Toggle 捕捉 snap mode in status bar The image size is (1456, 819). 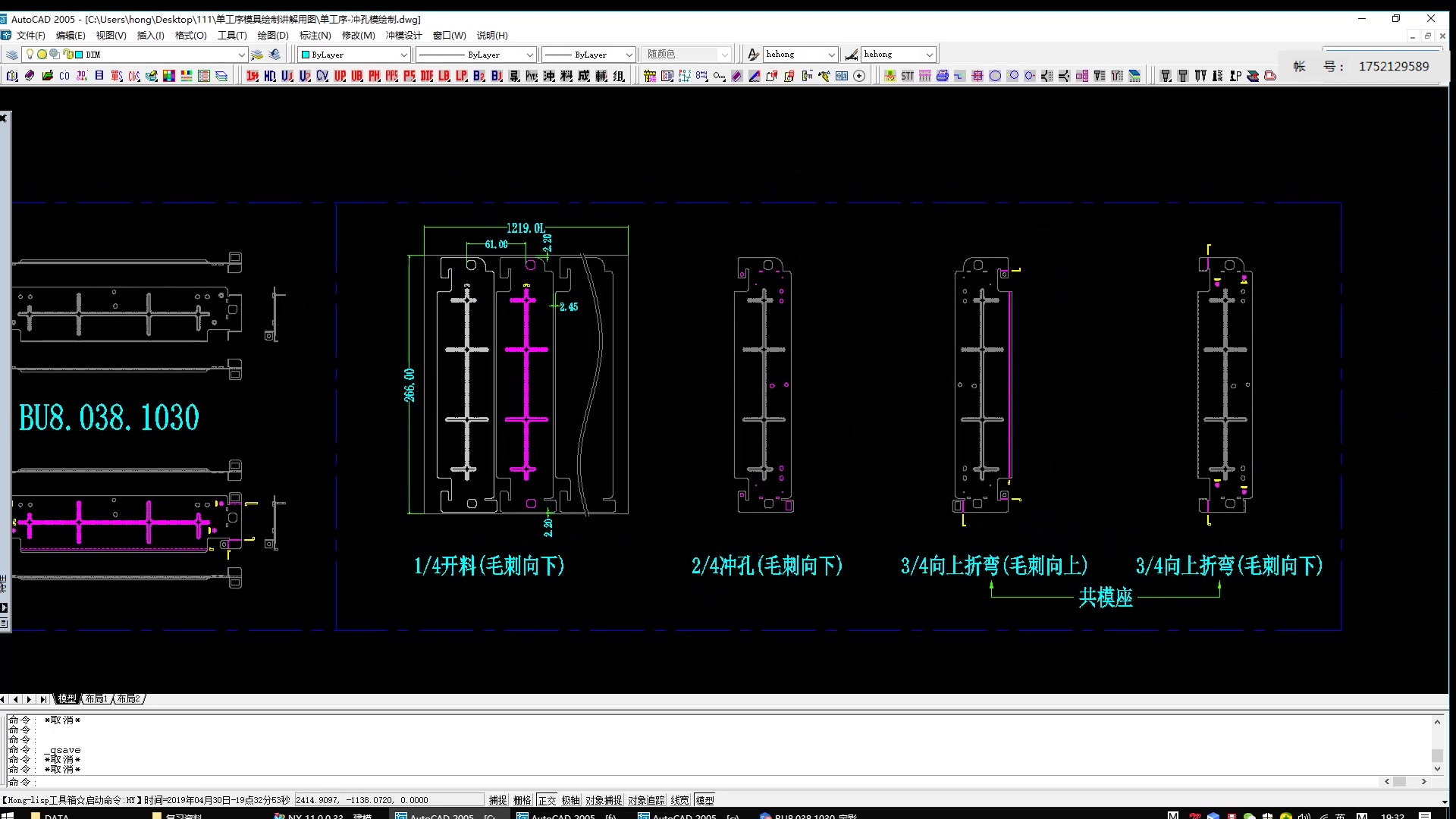tap(497, 800)
